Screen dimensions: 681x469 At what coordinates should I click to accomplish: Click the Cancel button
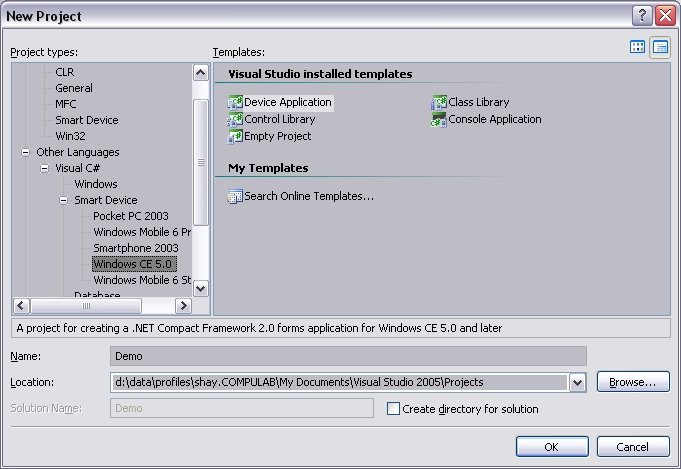click(633, 447)
